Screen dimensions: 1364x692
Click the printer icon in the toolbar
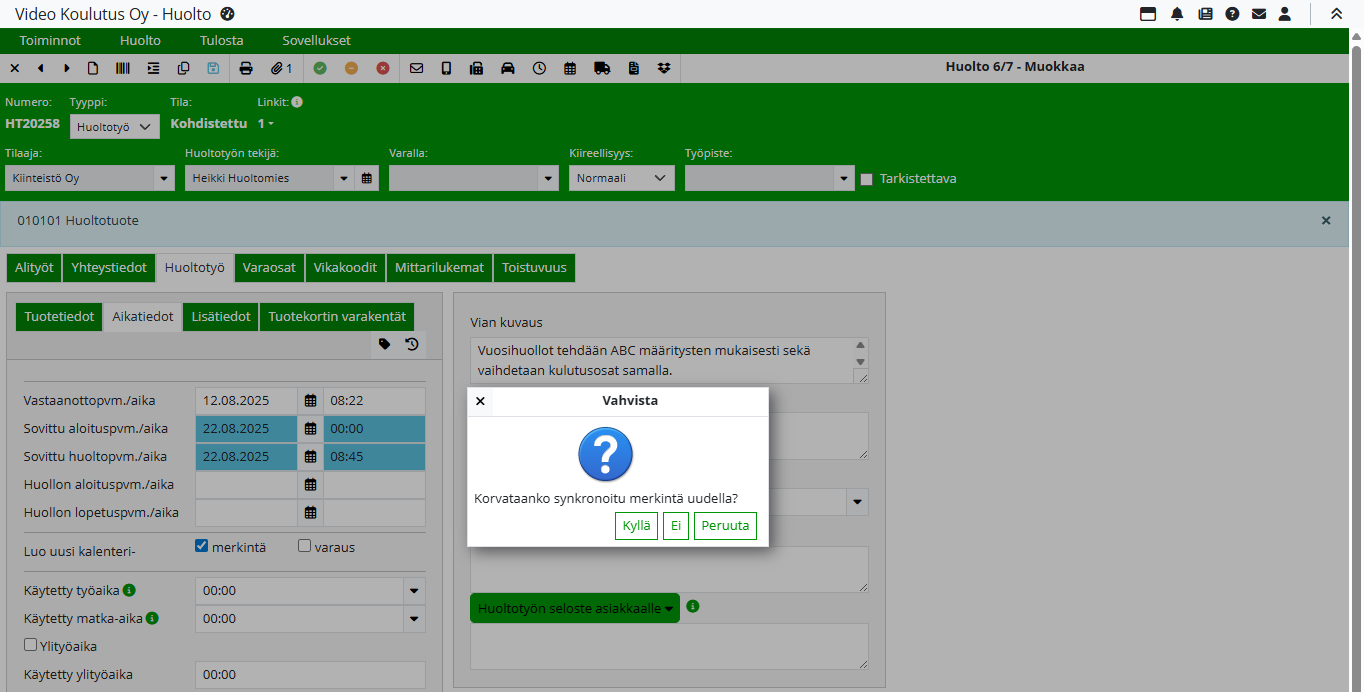tap(246, 68)
